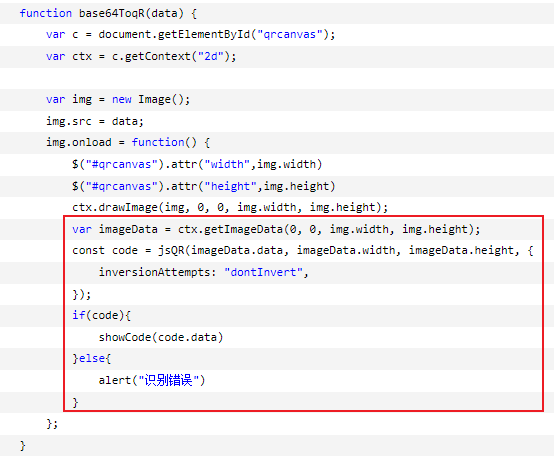Click the function name base64ToqR
The image size is (554, 458).
pos(112,13)
